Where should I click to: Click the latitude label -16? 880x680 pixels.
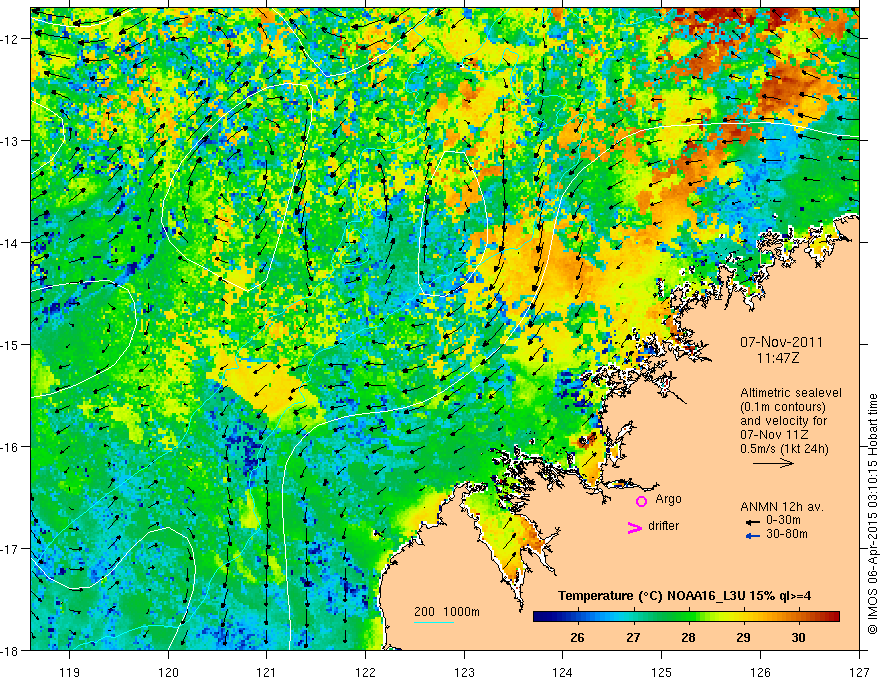click(x=11, y=447)
